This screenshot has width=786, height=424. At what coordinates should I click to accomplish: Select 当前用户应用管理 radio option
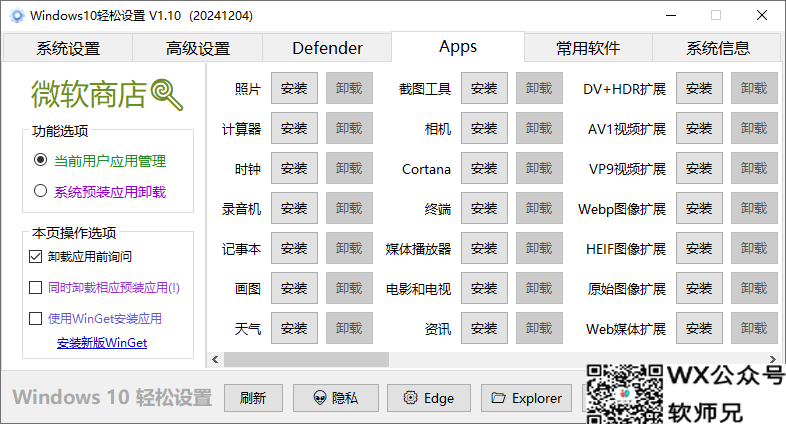coord(41,160)
